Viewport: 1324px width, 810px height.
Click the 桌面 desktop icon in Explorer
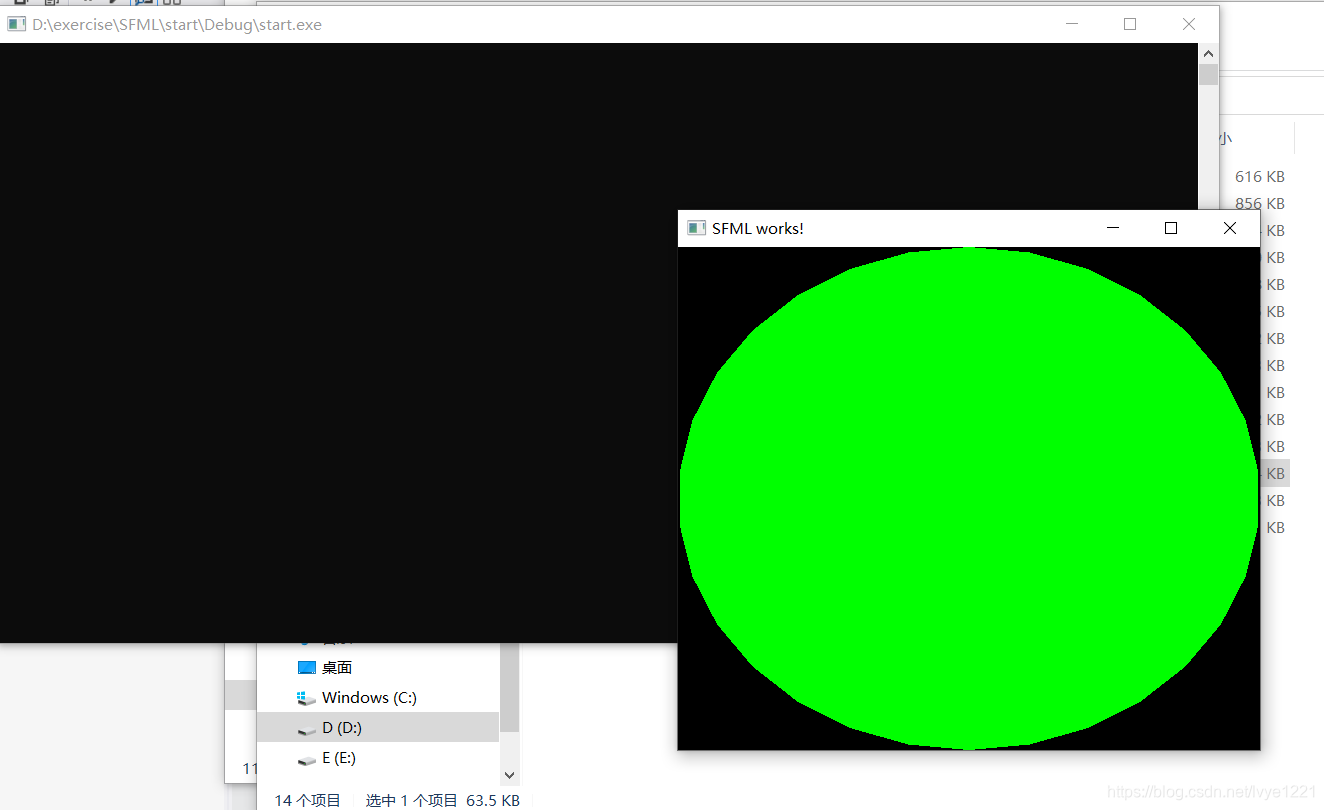click(307, 668)
